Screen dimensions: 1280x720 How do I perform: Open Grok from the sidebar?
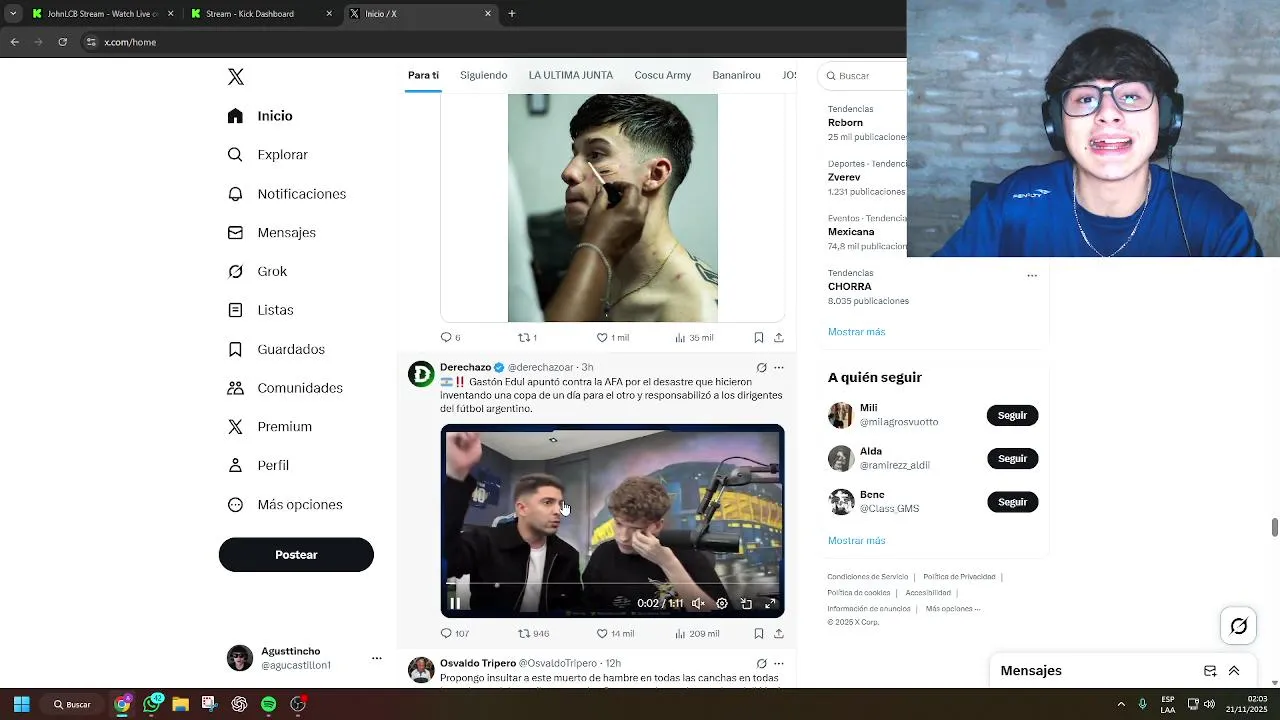[x=257, y=271]
